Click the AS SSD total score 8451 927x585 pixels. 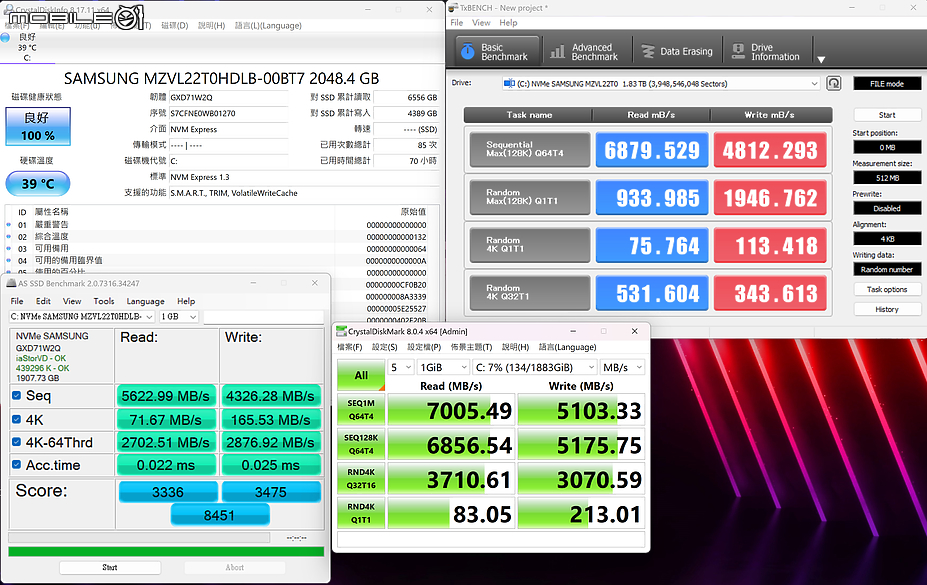click(220, 516)
